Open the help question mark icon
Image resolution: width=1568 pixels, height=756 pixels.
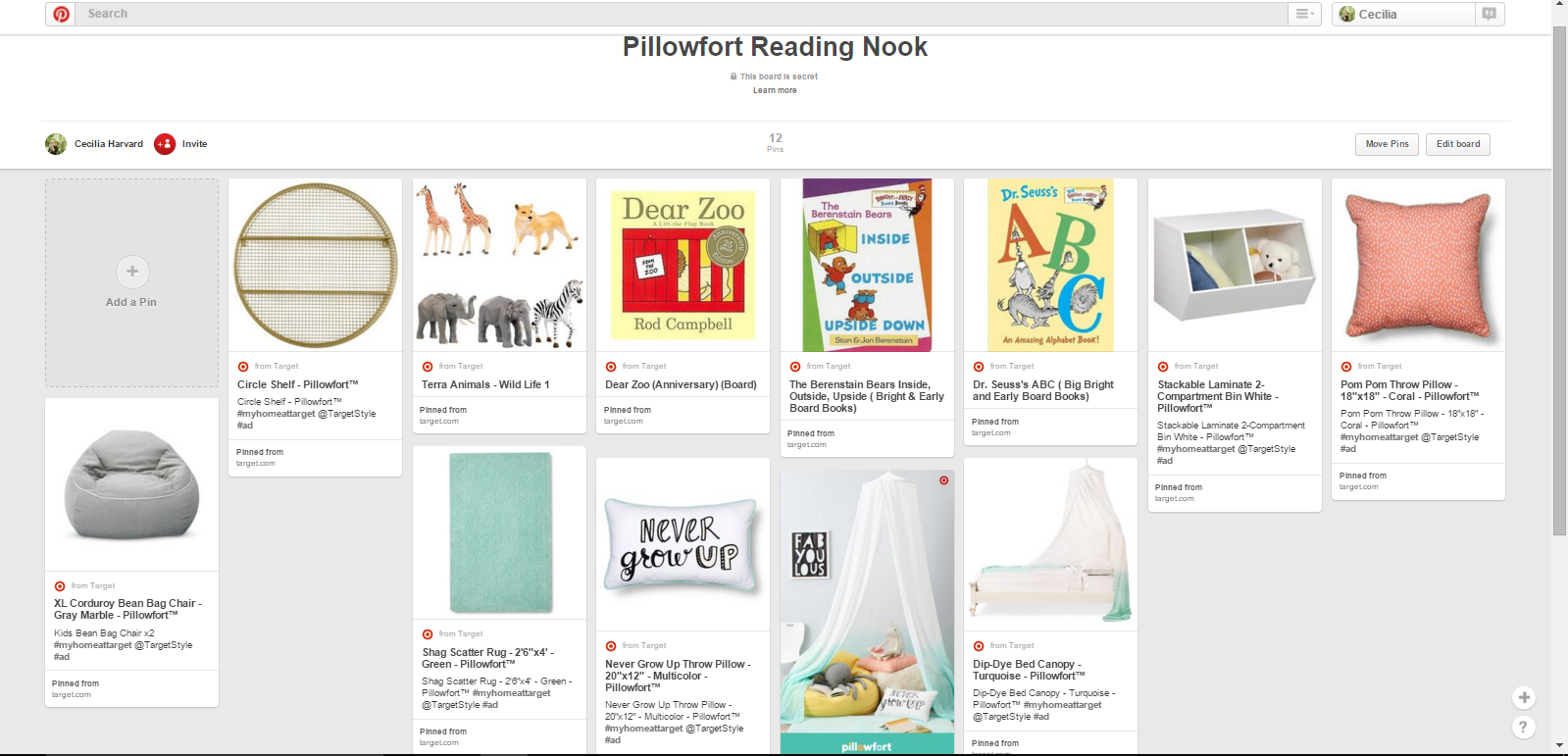[x=1523, y=727]
